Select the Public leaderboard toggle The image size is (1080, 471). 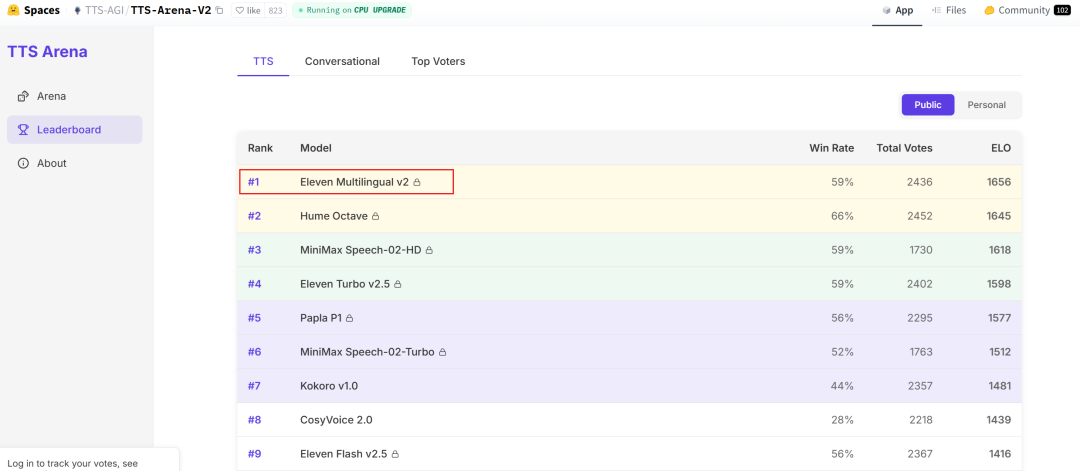(x=928, y=105)
